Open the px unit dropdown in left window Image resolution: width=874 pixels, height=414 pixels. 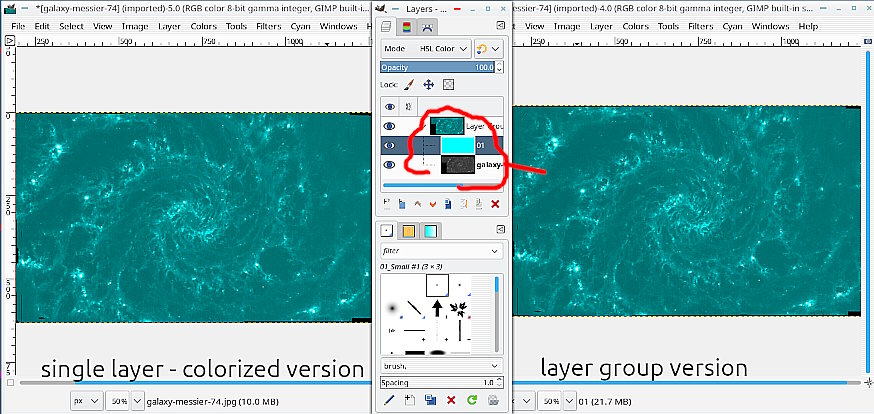coord(87,401)
